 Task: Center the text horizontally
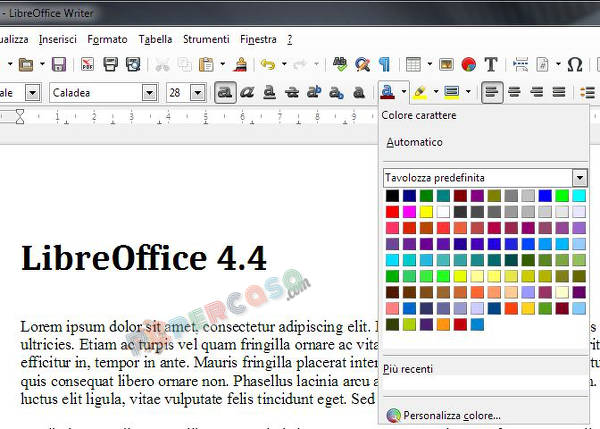pos(514,92)
